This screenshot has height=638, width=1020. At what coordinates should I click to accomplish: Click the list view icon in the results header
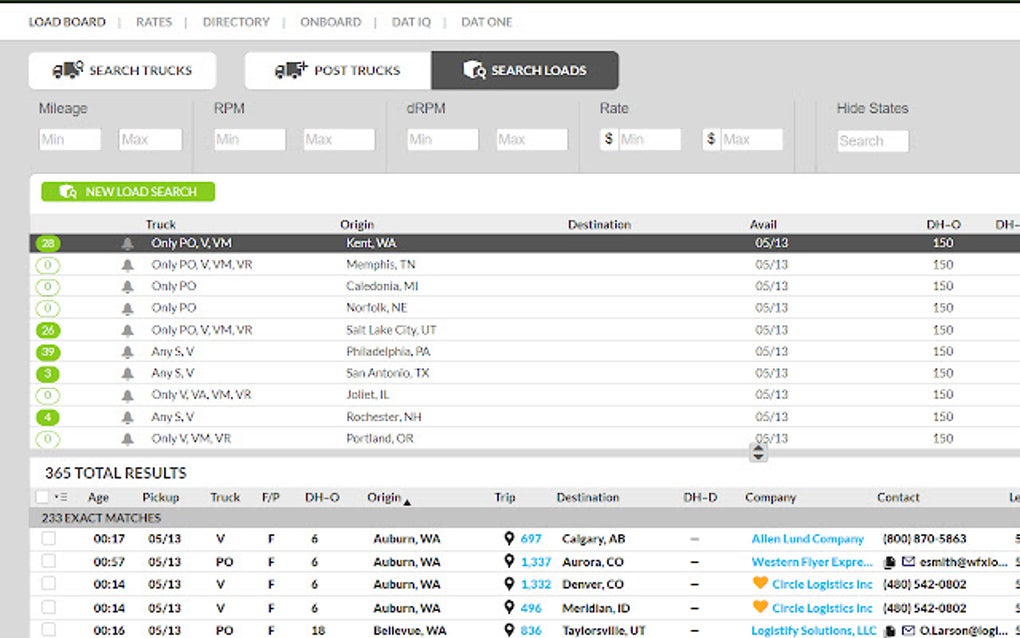(x=60, y=497)
